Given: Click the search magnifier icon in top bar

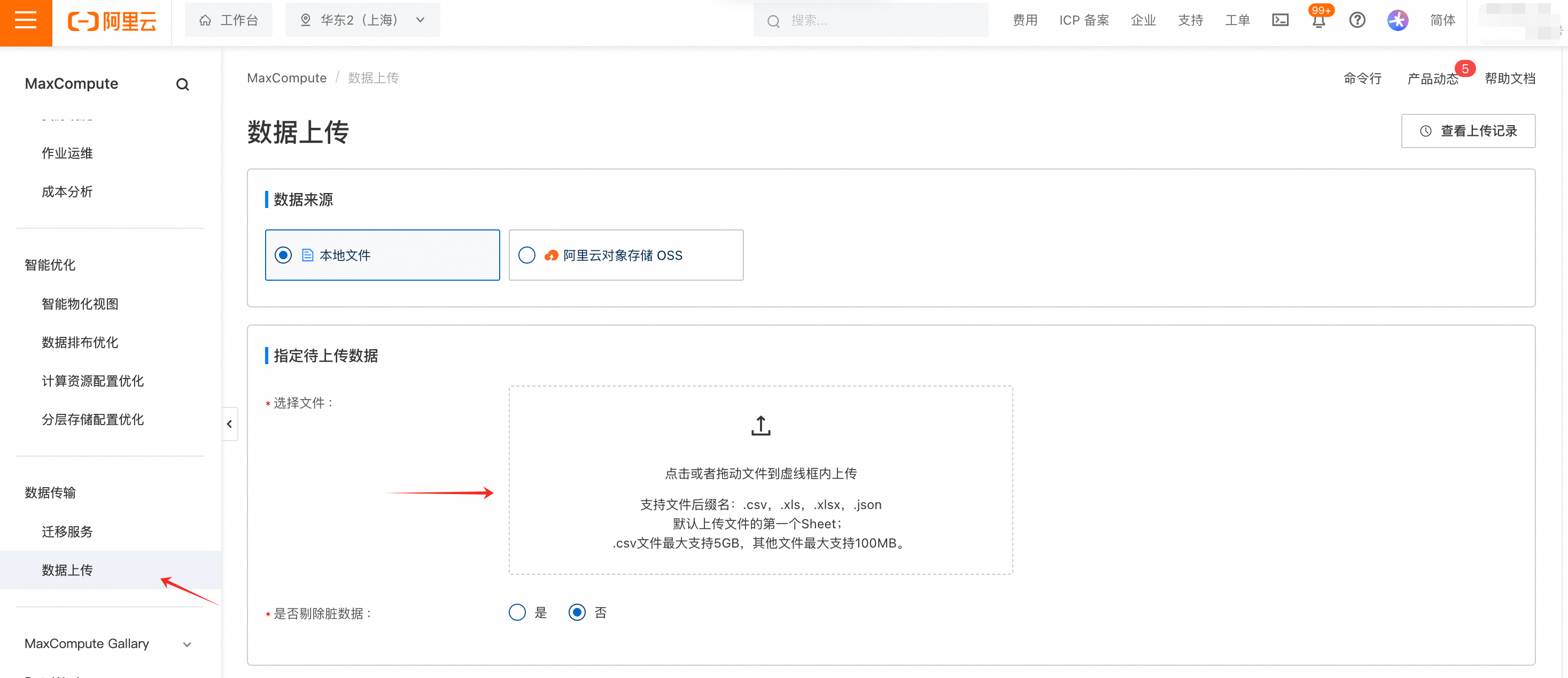Looking at the screenshot, I should tap(773, 21).
